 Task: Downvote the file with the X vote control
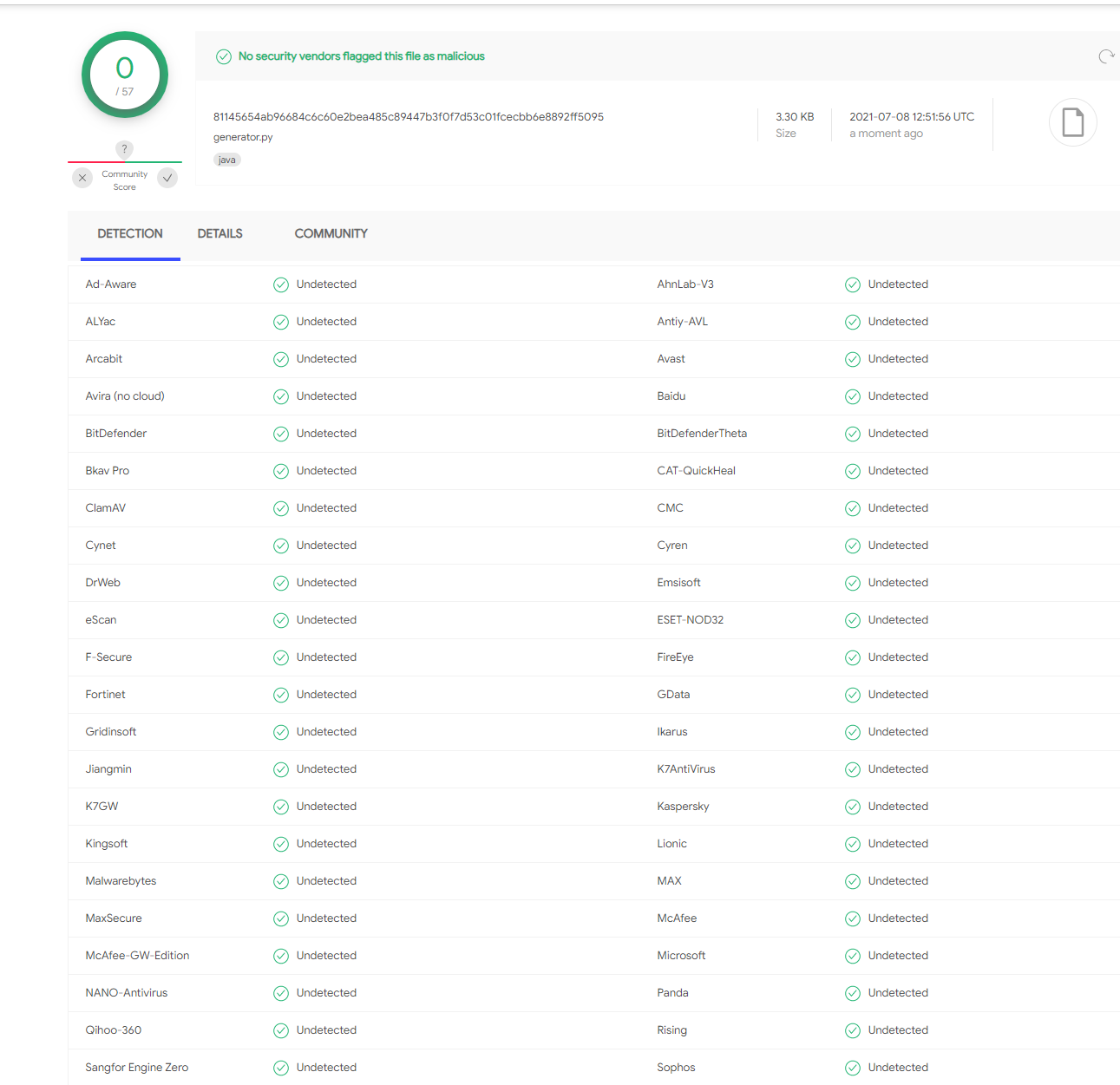tap(82, 178)
